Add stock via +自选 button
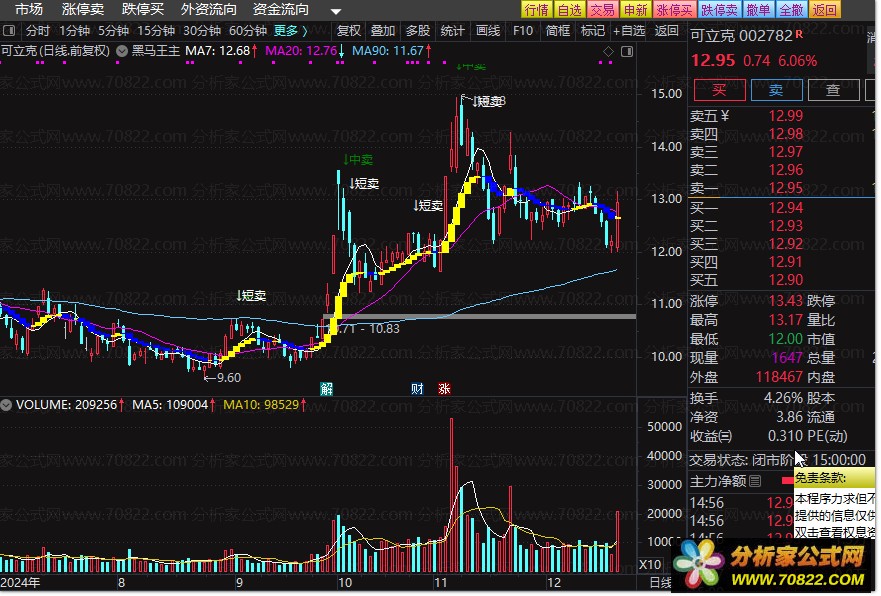 (x=629, y=31)
